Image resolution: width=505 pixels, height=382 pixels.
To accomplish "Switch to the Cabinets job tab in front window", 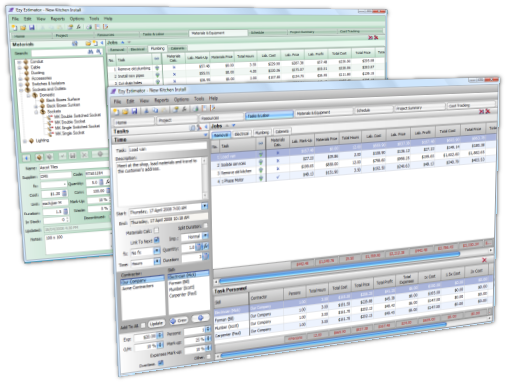I will point(282,131).
